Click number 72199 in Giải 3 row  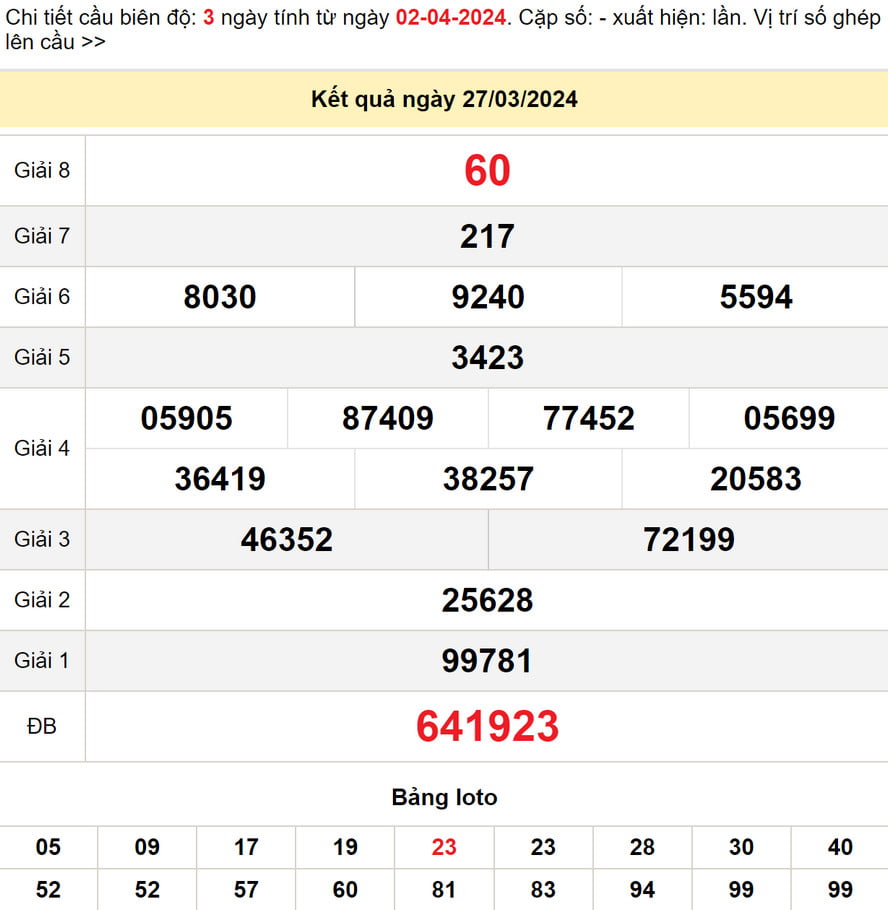[x=687, y=540]
